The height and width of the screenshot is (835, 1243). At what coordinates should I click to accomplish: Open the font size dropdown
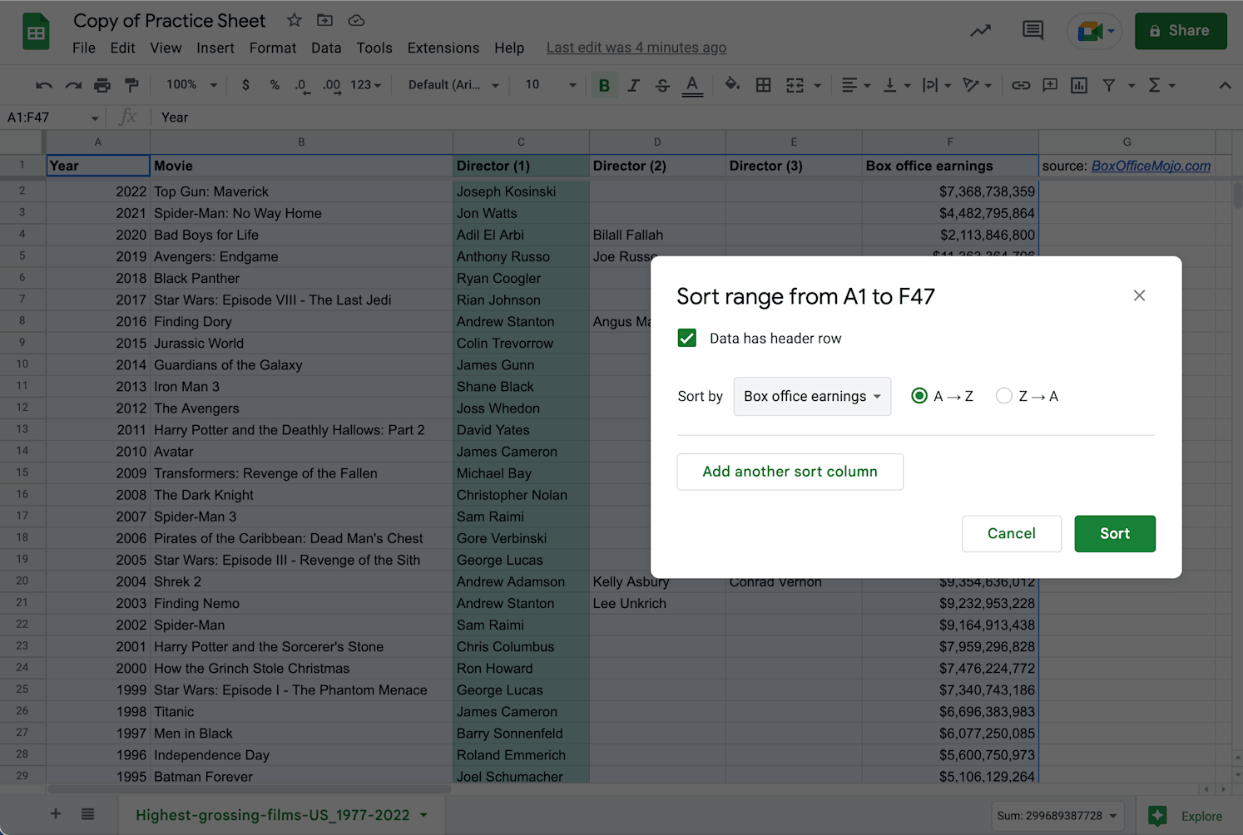tap(547, 84)
